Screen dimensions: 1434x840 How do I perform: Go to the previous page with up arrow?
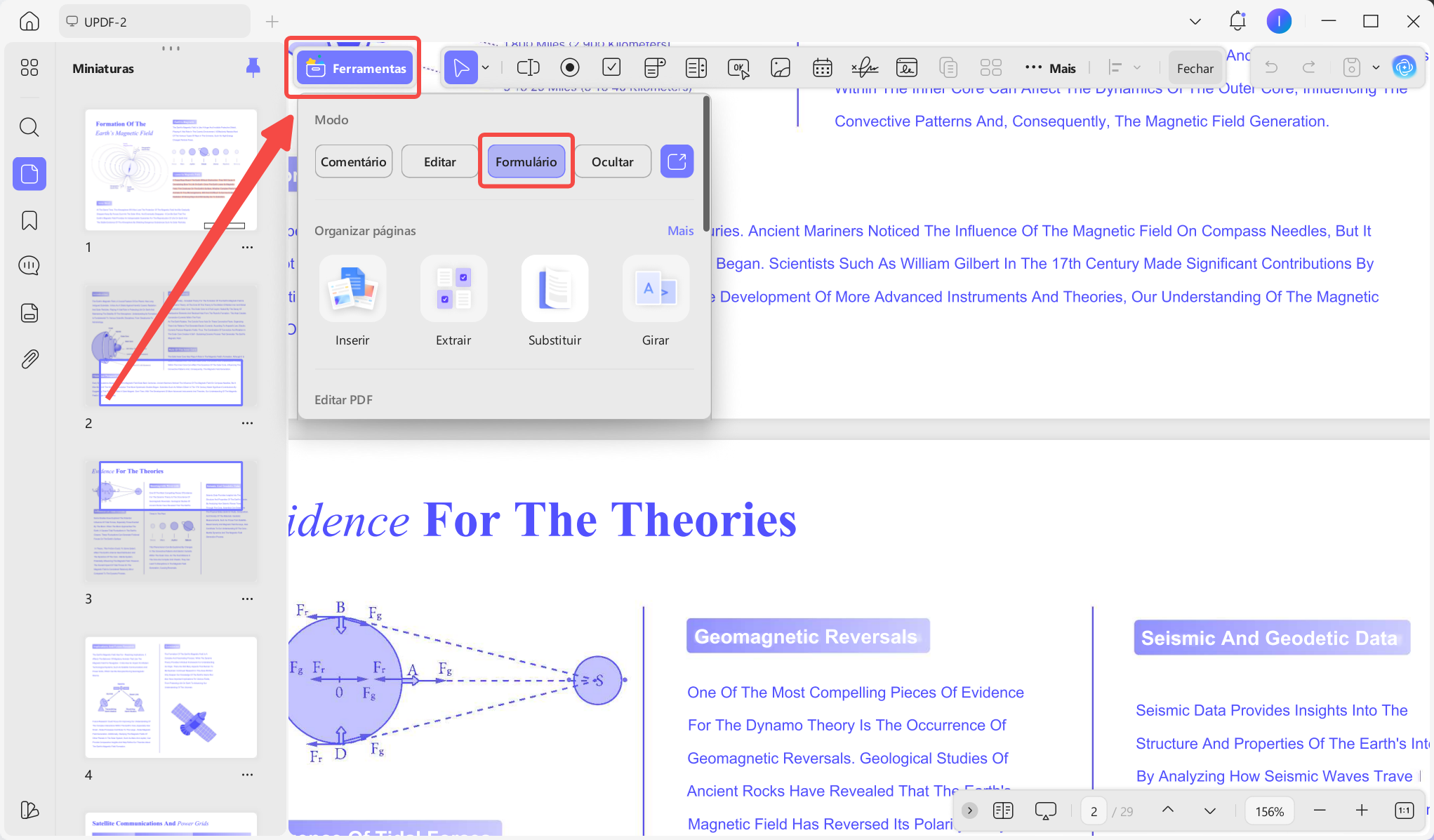coord(1168,810)
